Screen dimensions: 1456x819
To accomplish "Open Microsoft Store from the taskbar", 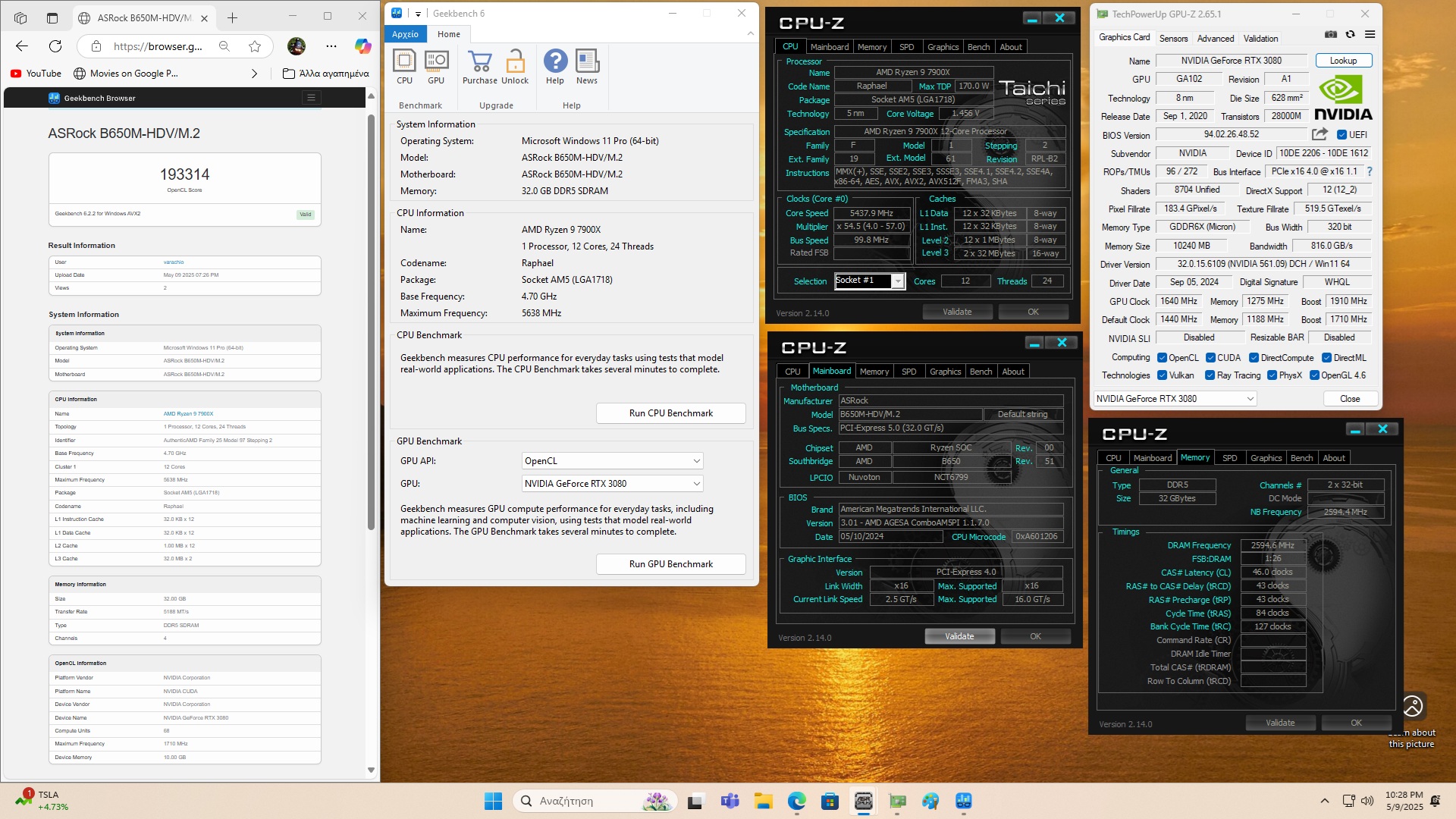I will coord(830,801).
